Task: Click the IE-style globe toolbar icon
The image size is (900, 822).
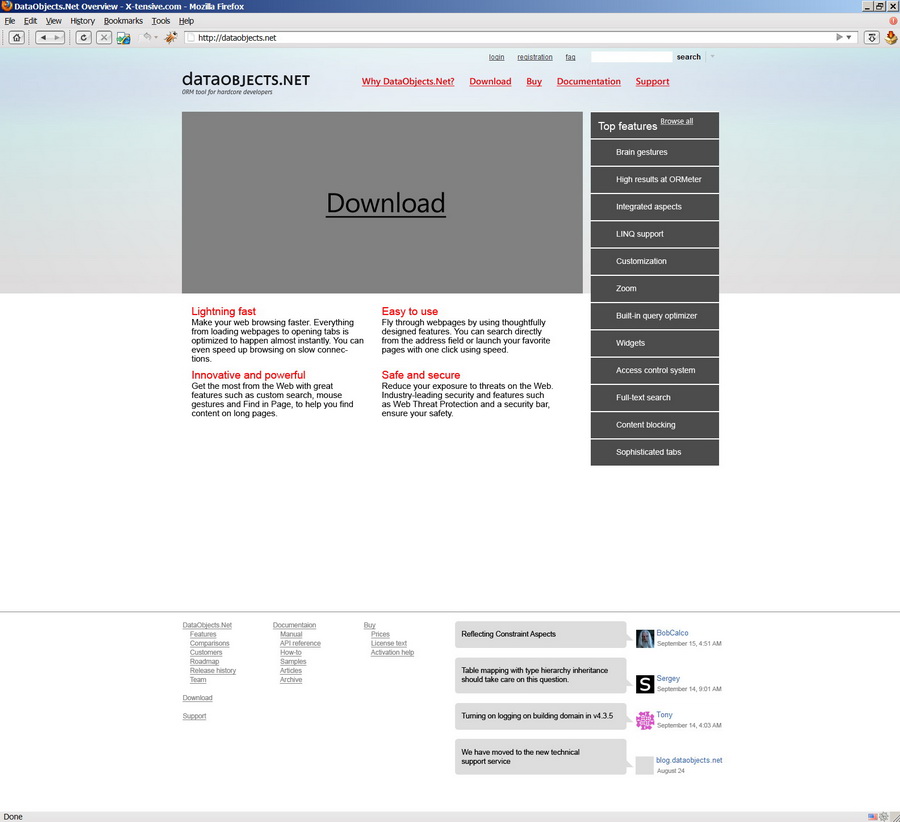Action: 123,38
